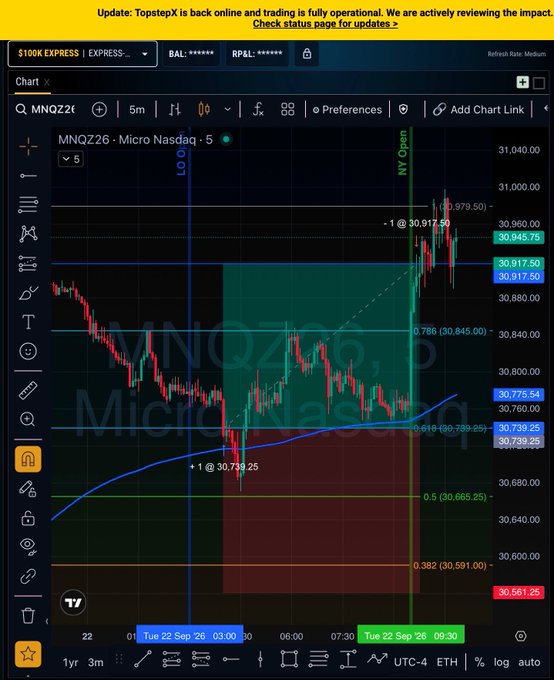The width and height of the screenshot is (554, 680).
Task: Toggle the account lock icon
Action: (307, 54)
